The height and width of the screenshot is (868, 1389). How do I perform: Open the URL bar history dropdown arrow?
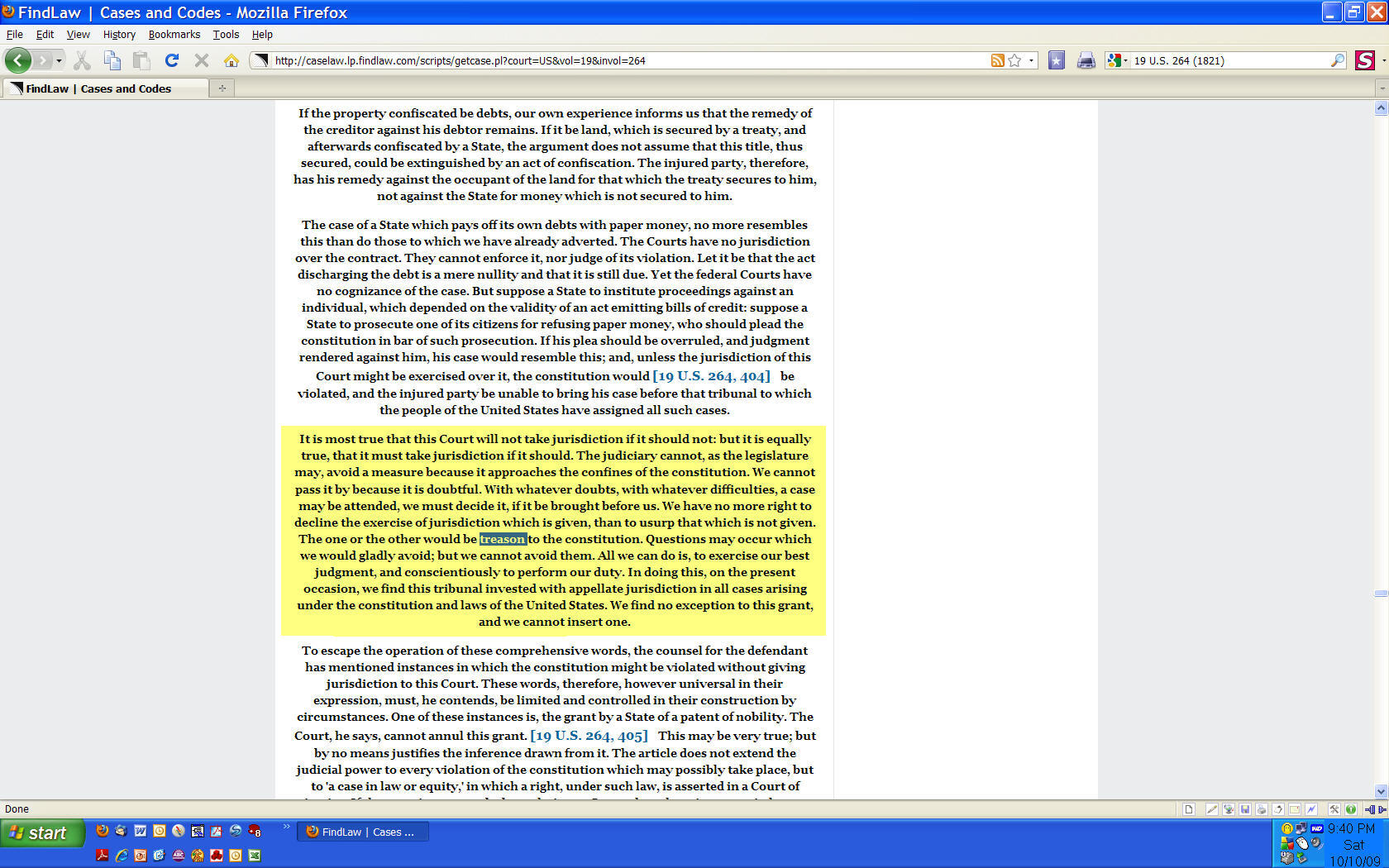[1031, 60]
